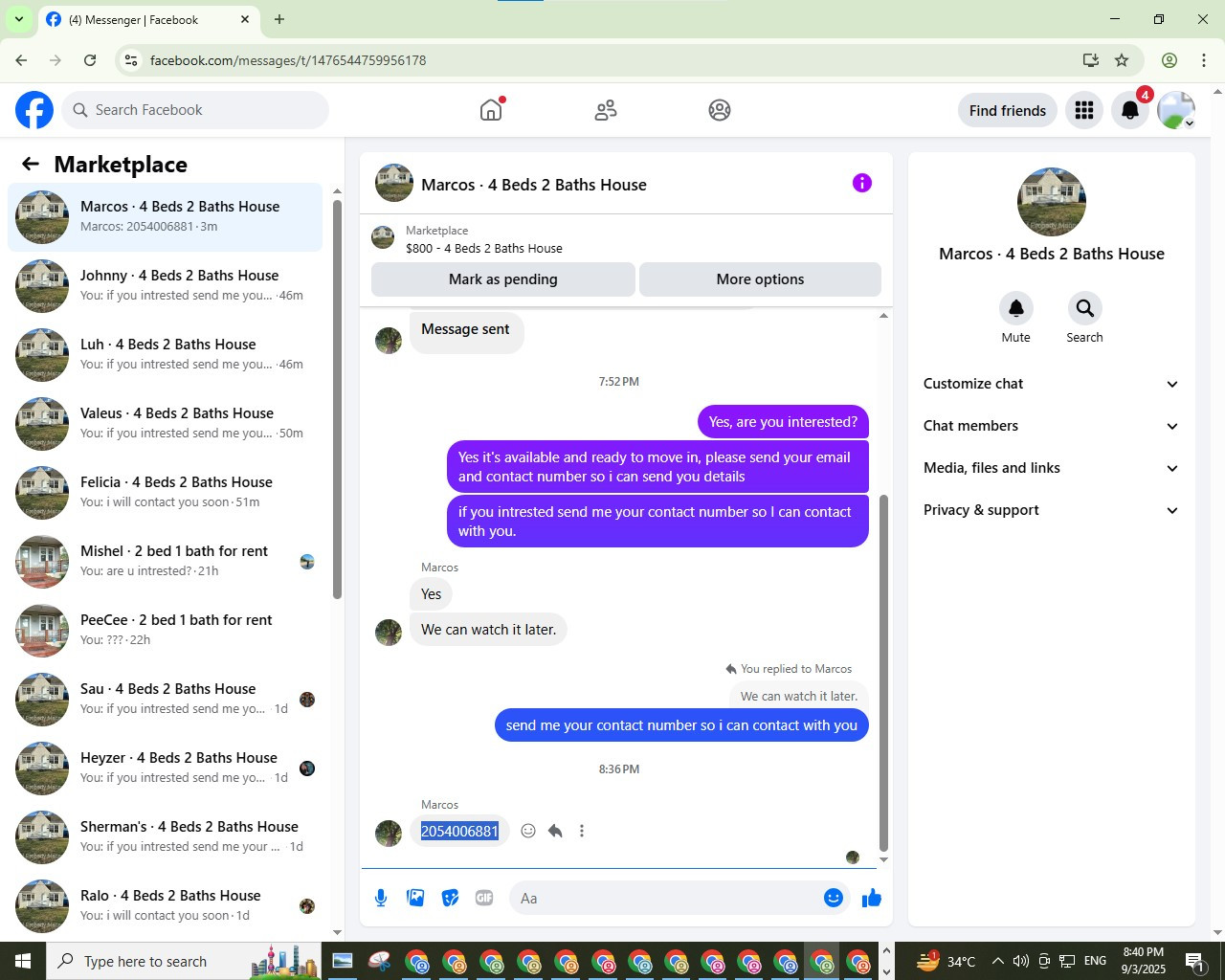Open Mishel 2 bed 1 bath chat
Viewport: 1225px width, 980px height.
pyautogui.click(x=166, y=561)
